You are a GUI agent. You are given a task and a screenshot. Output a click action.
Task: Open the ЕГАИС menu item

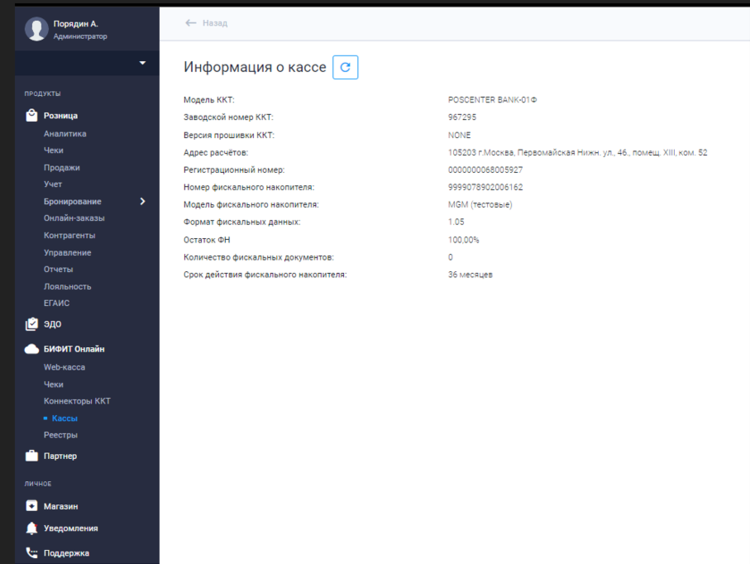click(x=56, y=303)
